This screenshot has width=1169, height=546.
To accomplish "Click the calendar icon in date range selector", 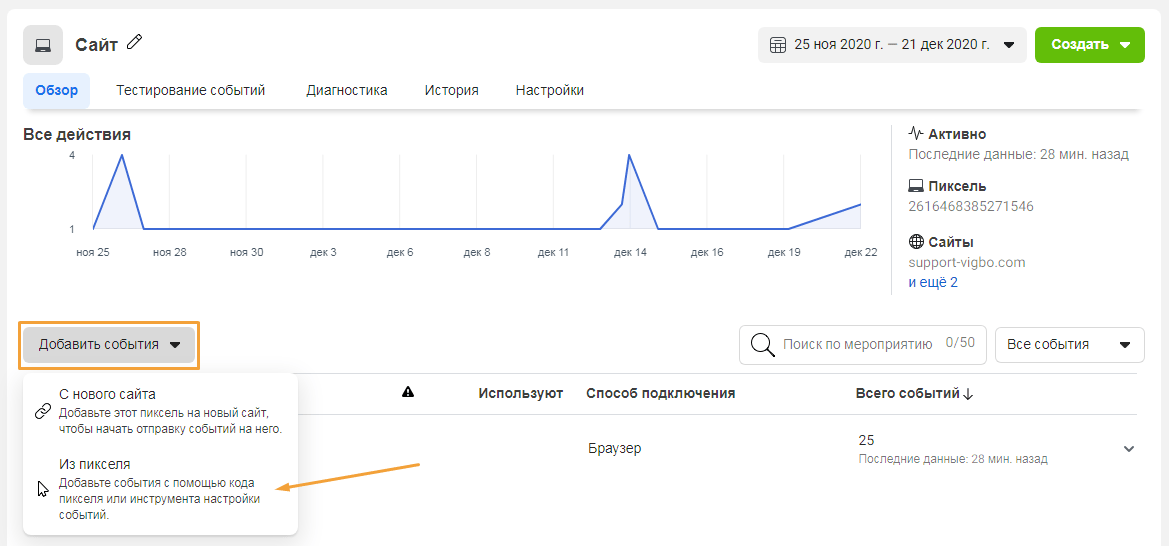I will coord(778,45).
